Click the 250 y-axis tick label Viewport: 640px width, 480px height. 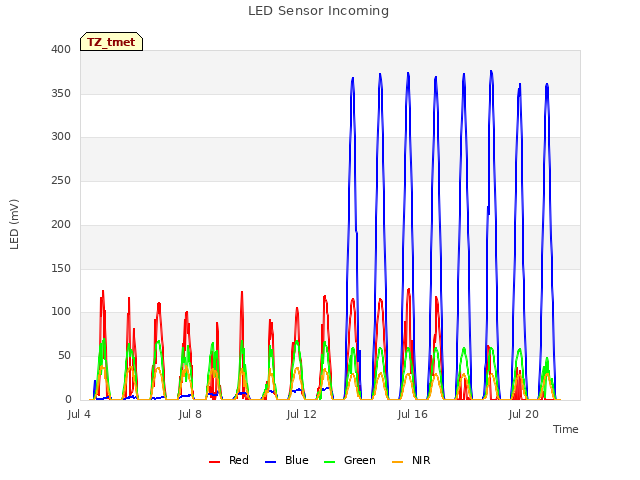[x=61, y=180]
